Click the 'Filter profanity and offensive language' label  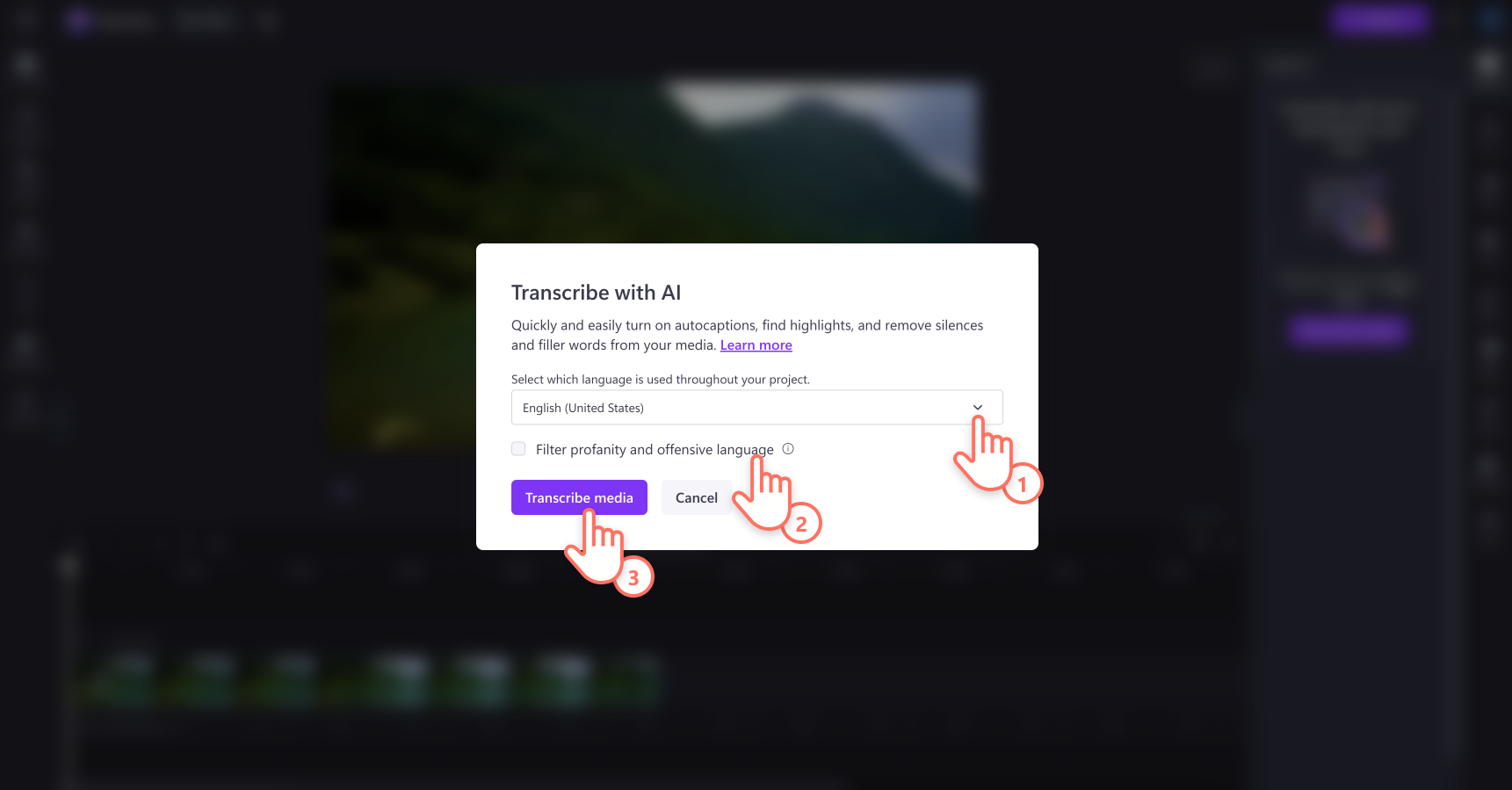655,449
